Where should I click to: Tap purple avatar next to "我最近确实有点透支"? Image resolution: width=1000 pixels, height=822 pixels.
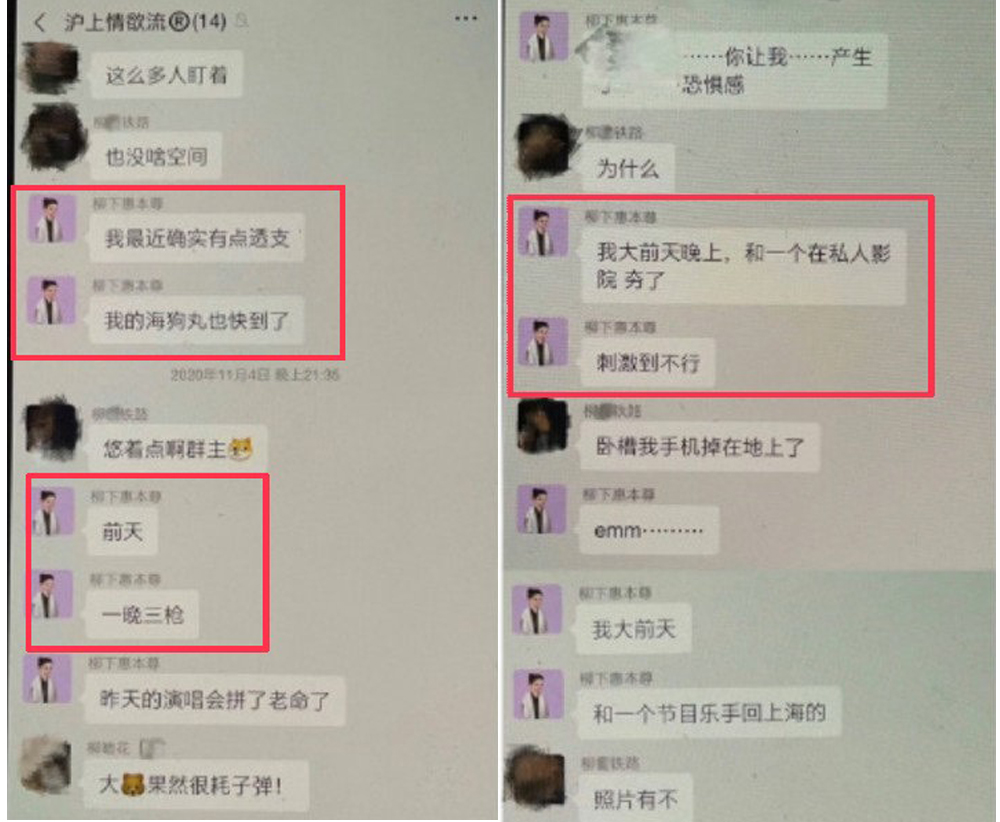(52, 219)
